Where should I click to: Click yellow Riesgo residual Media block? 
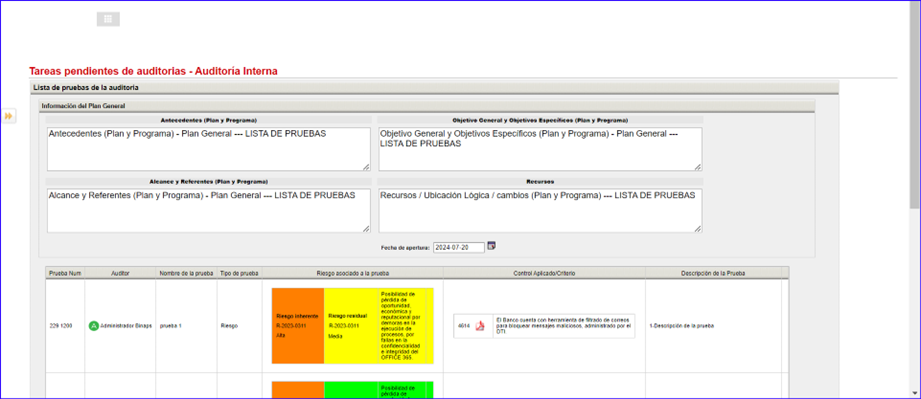pyautogui.click(x=351, y=326)
